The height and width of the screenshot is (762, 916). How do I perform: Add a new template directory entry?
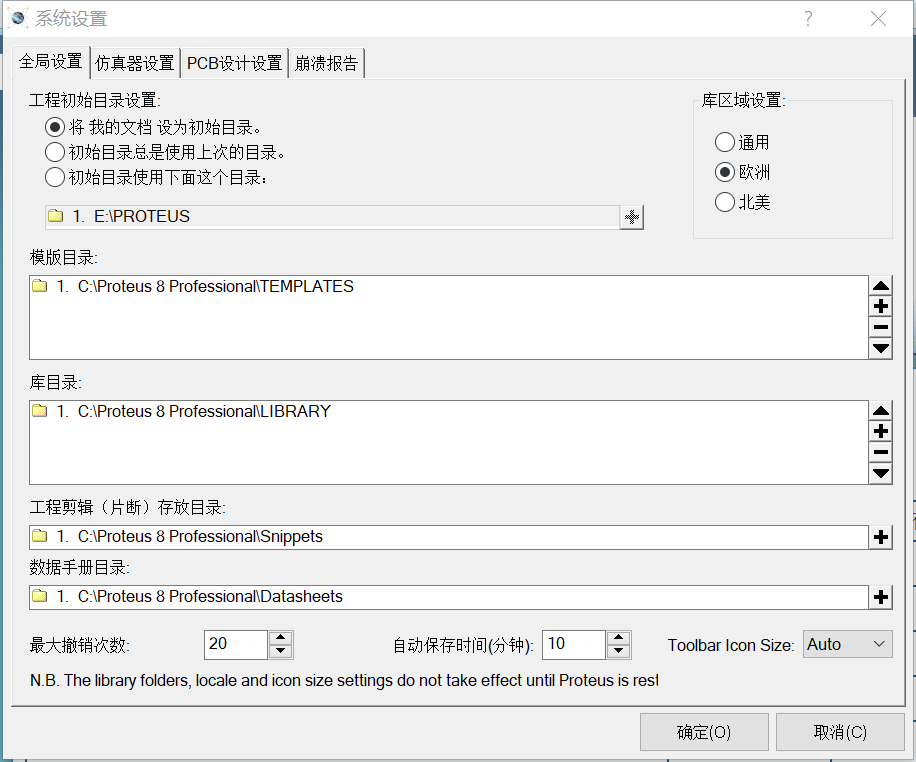(880, 306)
